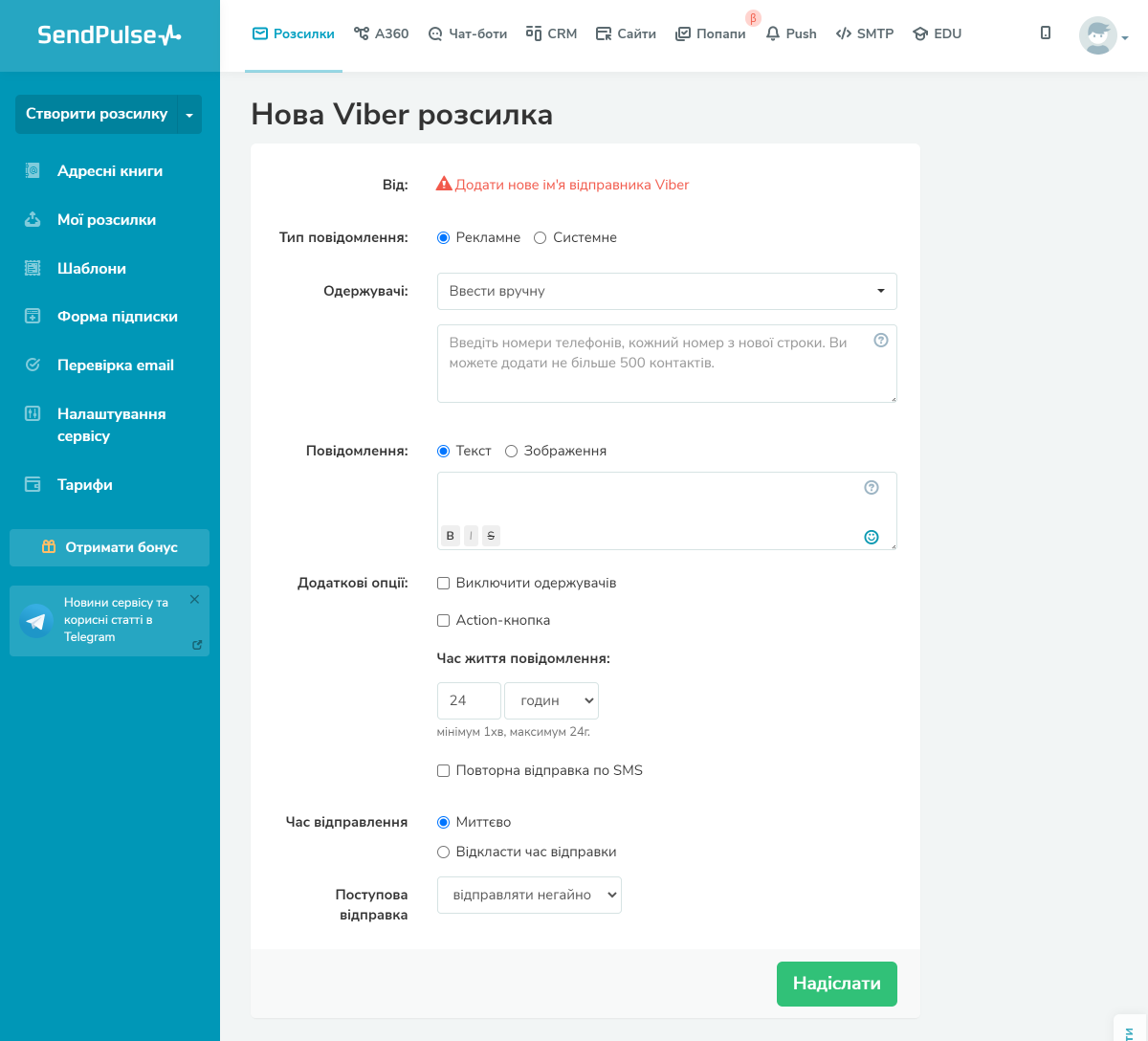Enable Повторна відправка по SMS
This screenshot has width=1148, height=1041.
click(443, 770)
